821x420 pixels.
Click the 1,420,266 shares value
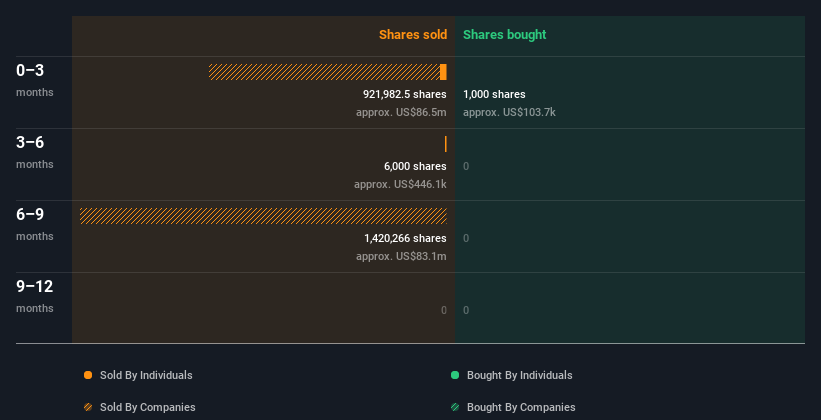[x=405, y=238]
